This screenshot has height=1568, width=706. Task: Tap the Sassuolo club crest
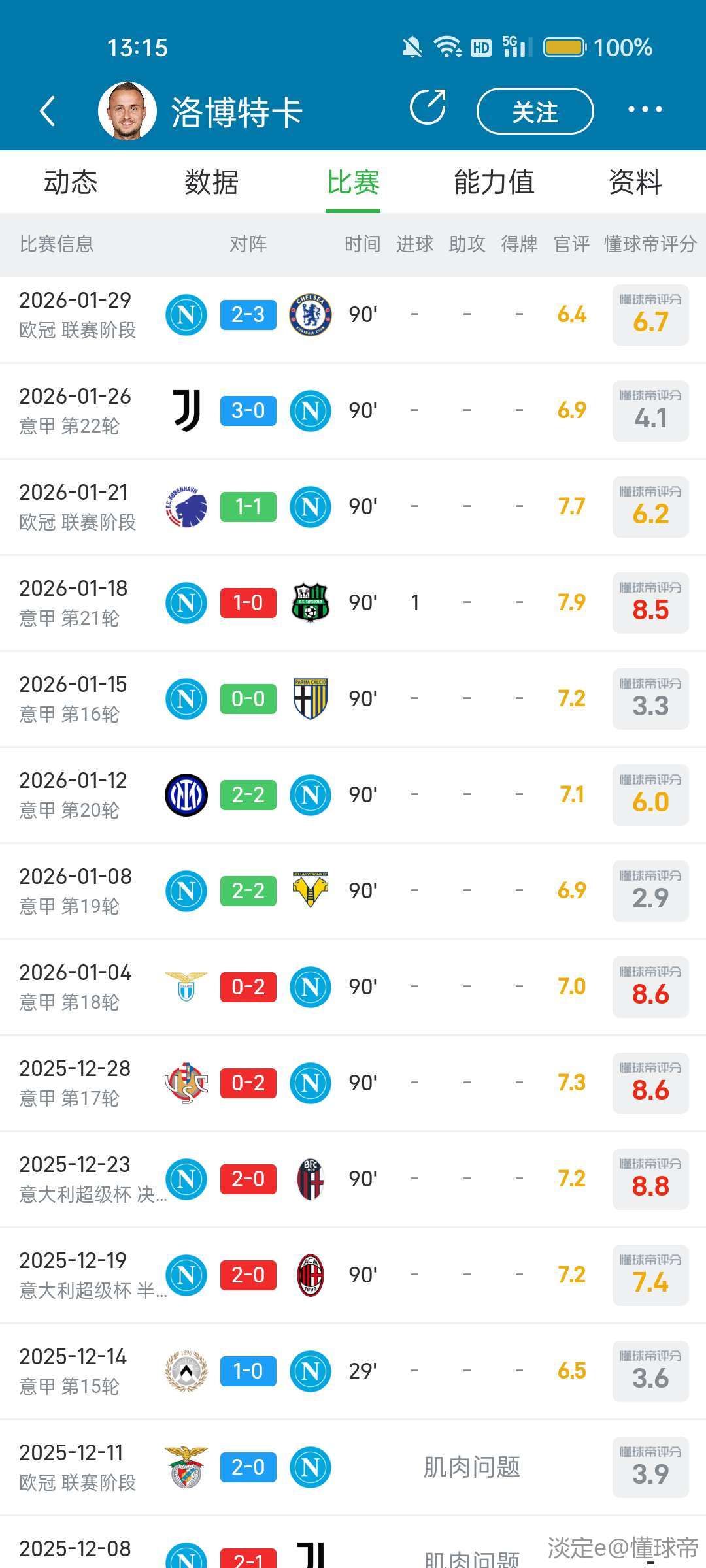[311, 603]
